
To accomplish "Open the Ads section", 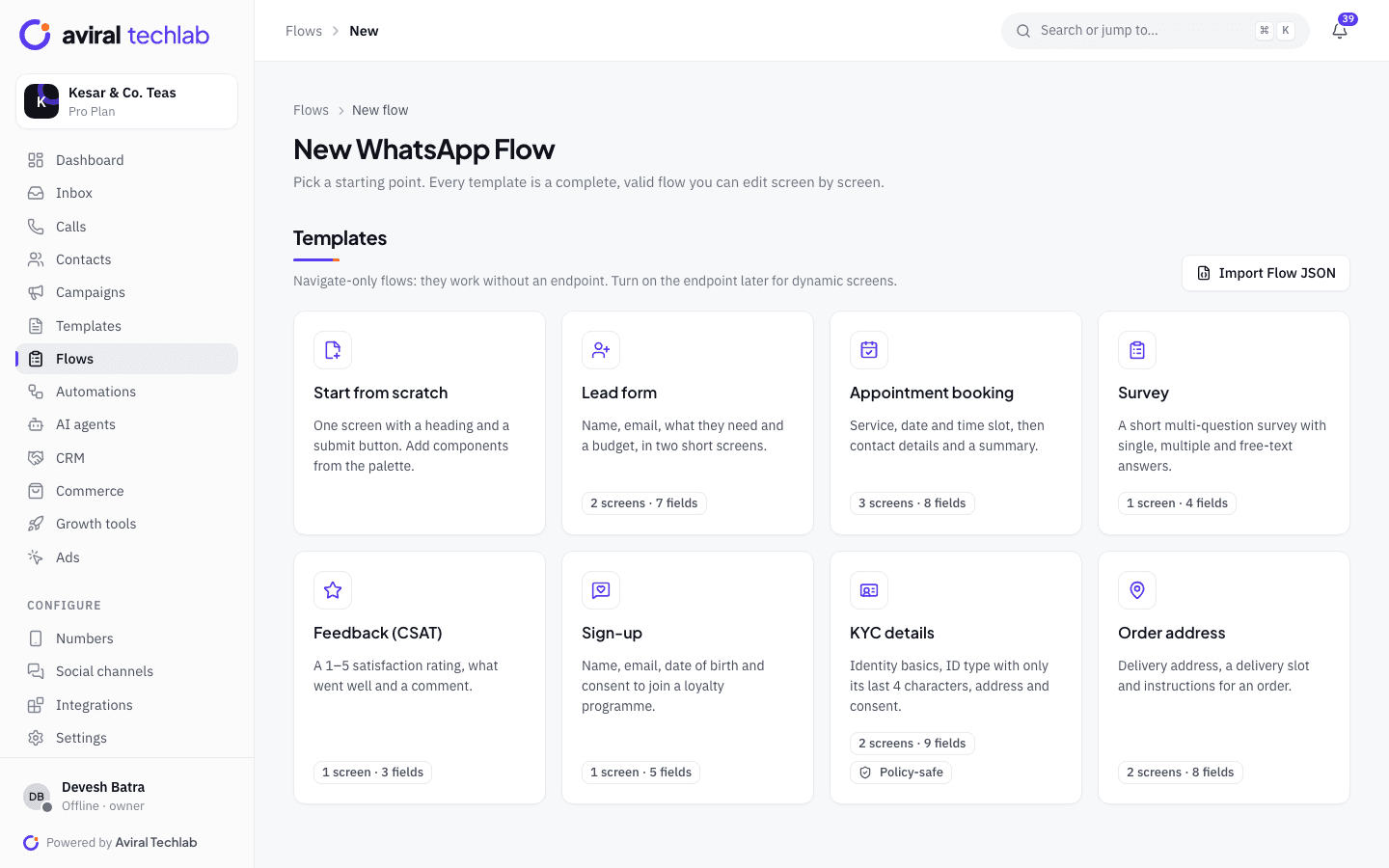I will 126,557.
